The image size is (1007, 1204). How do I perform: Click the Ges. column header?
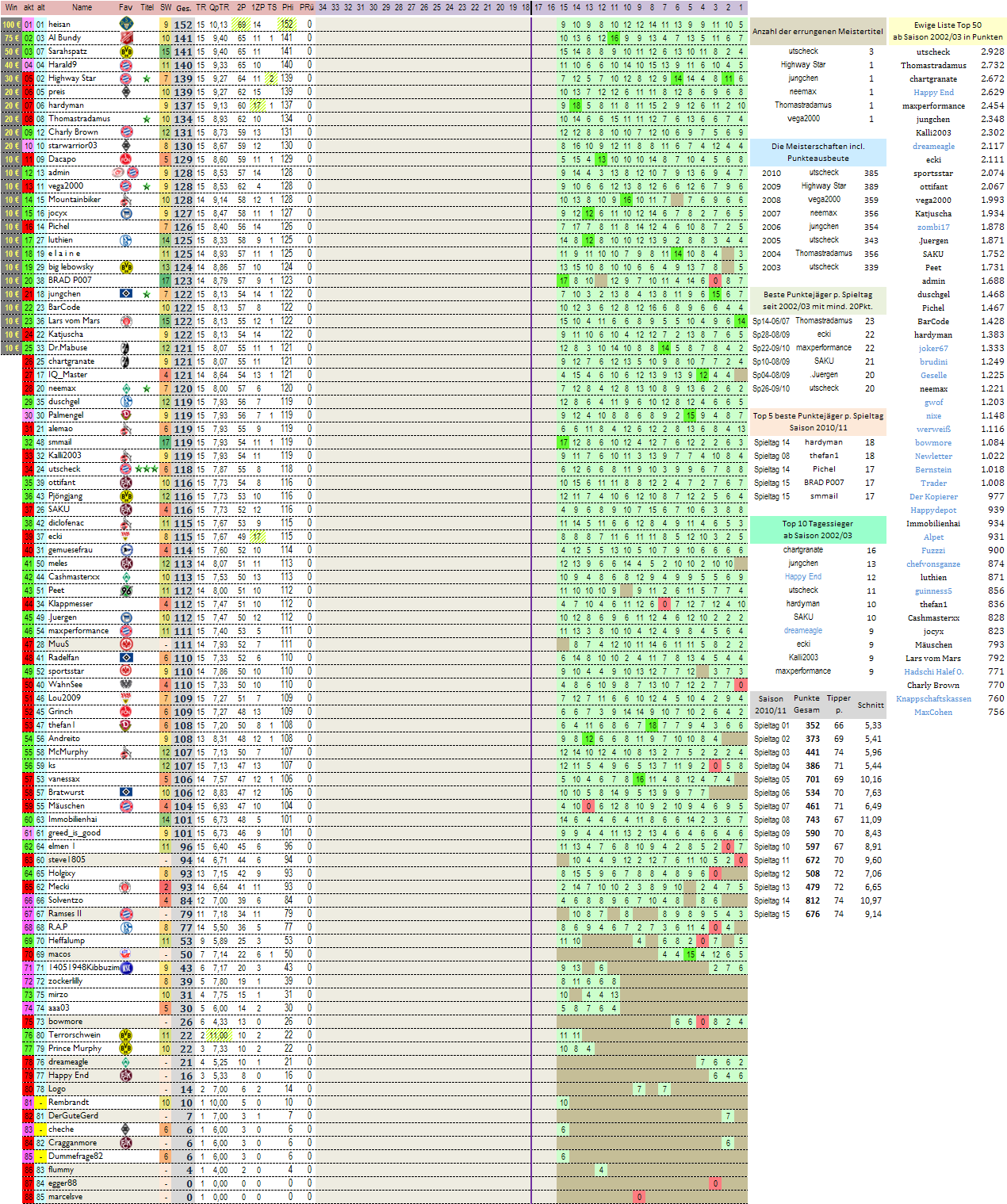coord(184,6)
